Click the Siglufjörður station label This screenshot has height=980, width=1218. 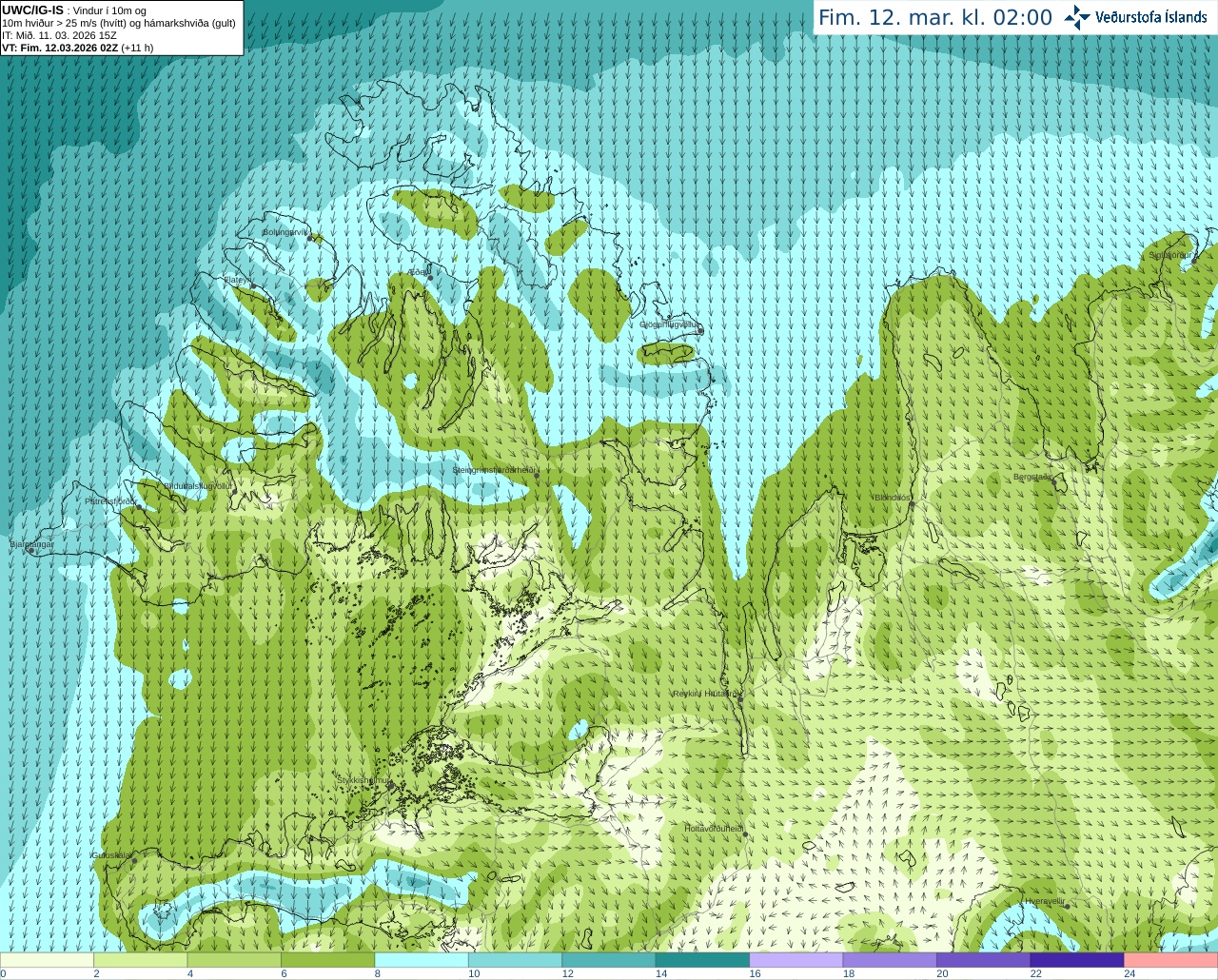click(x=1171, y=254)
